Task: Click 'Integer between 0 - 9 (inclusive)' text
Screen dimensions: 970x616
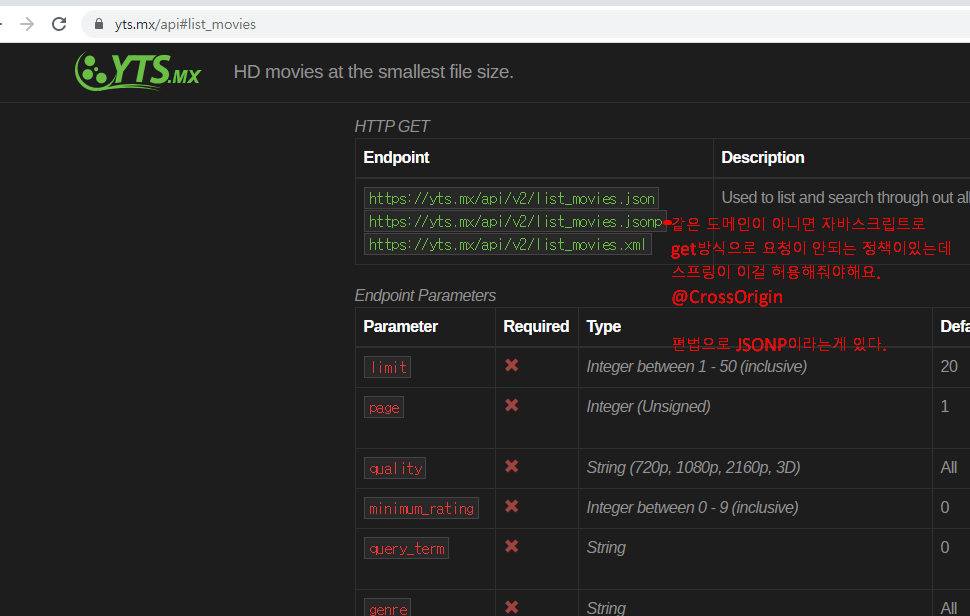Action: pos(692,508)
